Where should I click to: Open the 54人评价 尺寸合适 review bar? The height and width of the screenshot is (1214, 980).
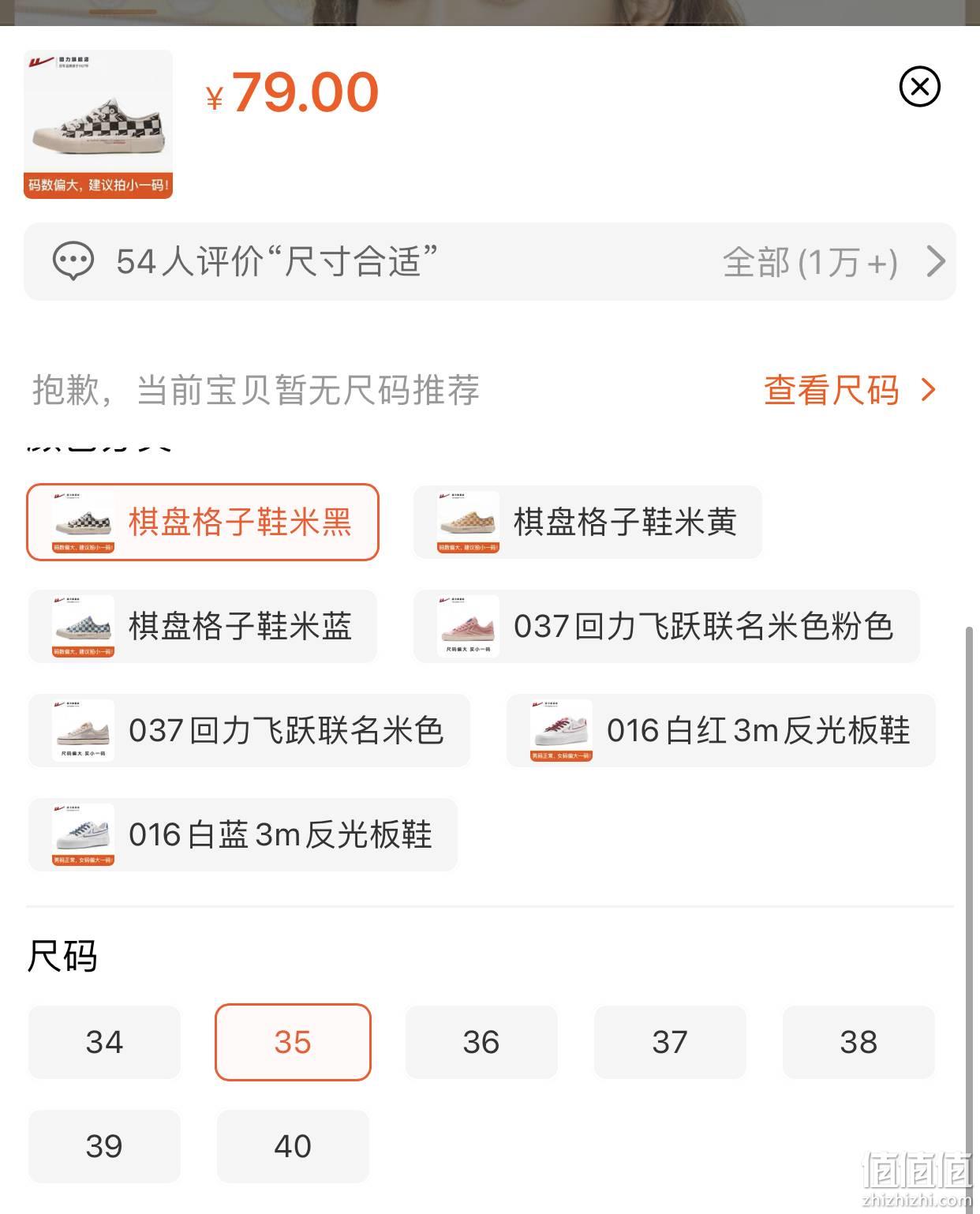tap(490, 261)
